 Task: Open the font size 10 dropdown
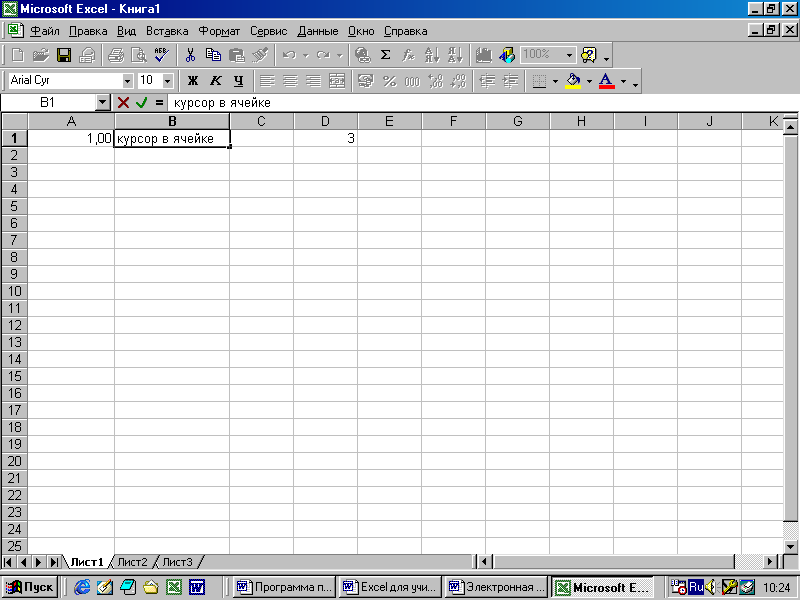coord(167,81)
